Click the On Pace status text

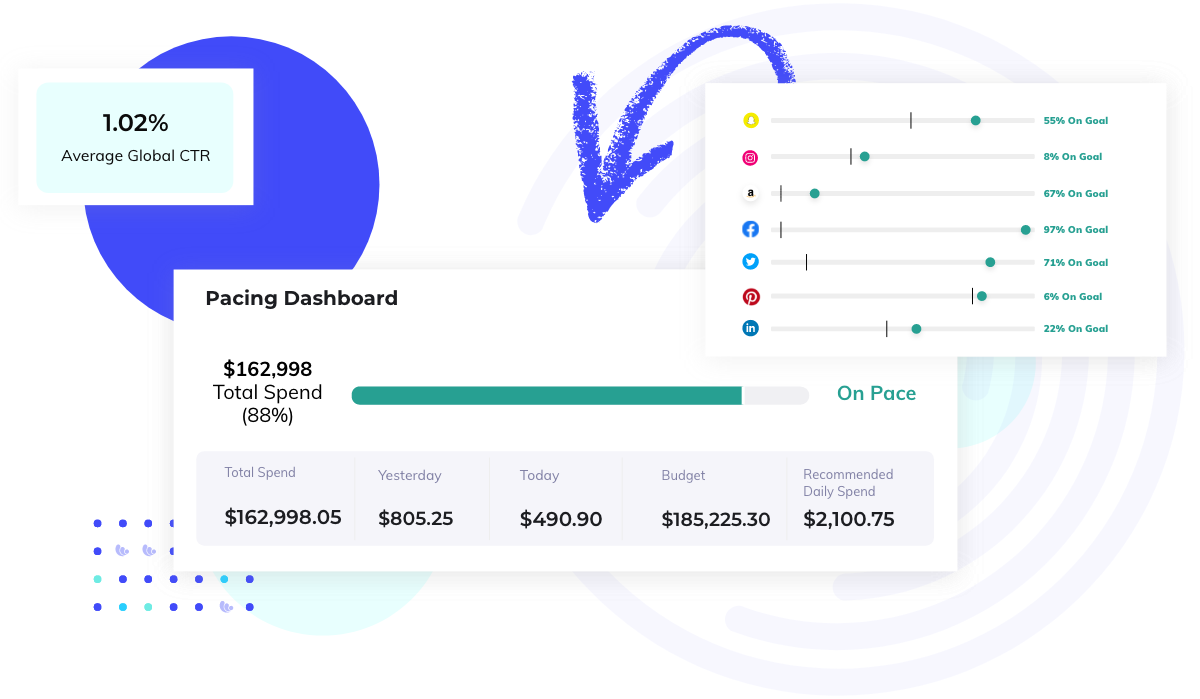pyautogui.click(x=876, y=393)
